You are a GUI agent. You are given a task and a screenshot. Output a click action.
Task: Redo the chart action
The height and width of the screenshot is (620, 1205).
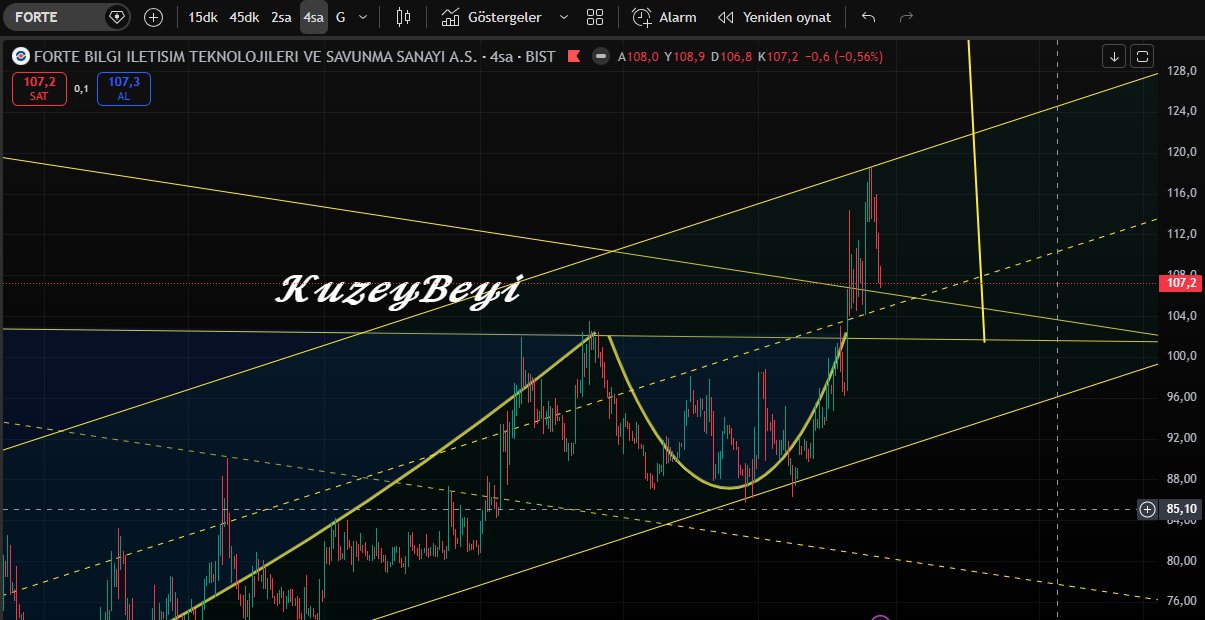click(x=907, y=17)
